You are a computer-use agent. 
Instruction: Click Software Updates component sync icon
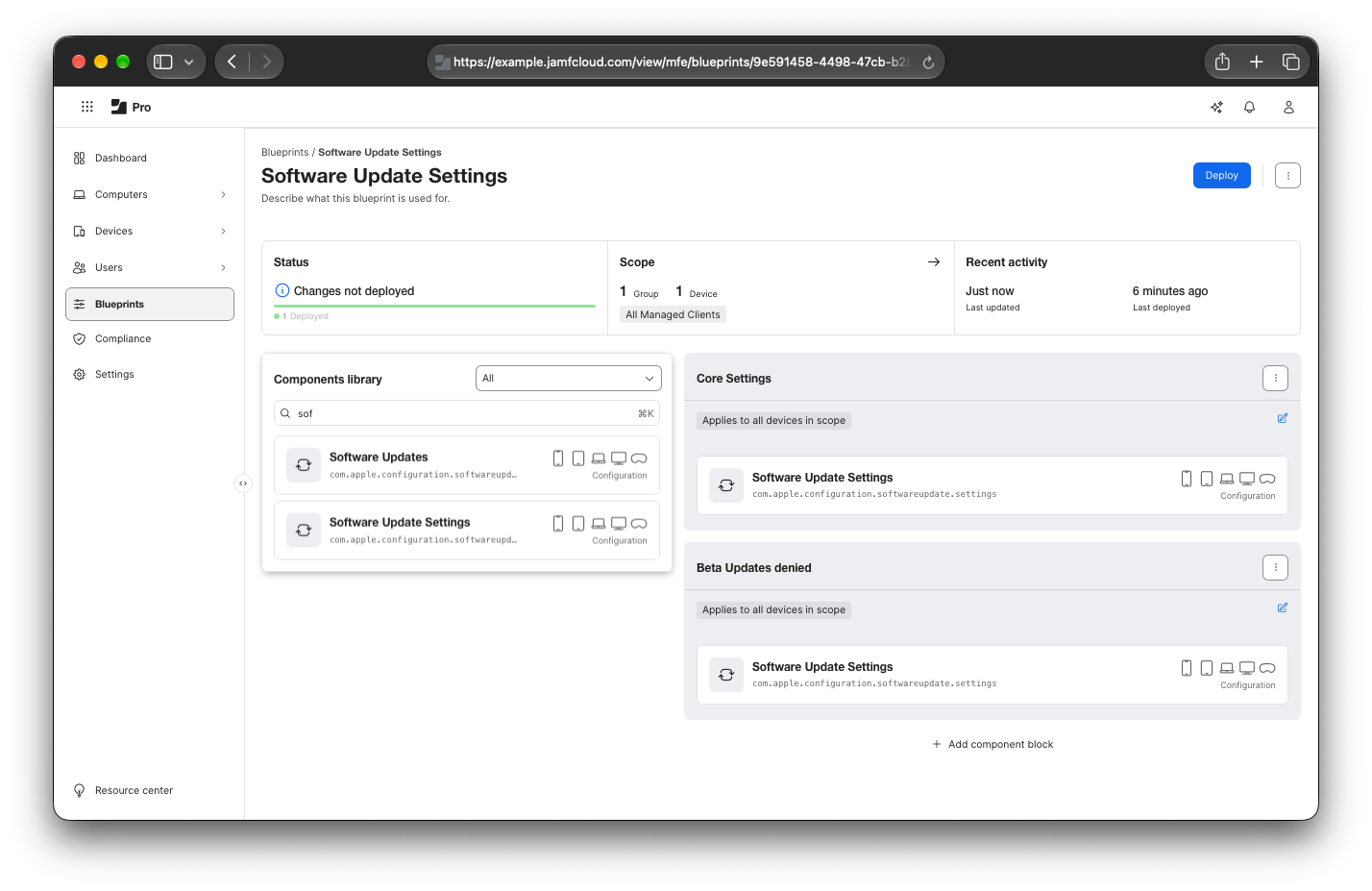304,465
